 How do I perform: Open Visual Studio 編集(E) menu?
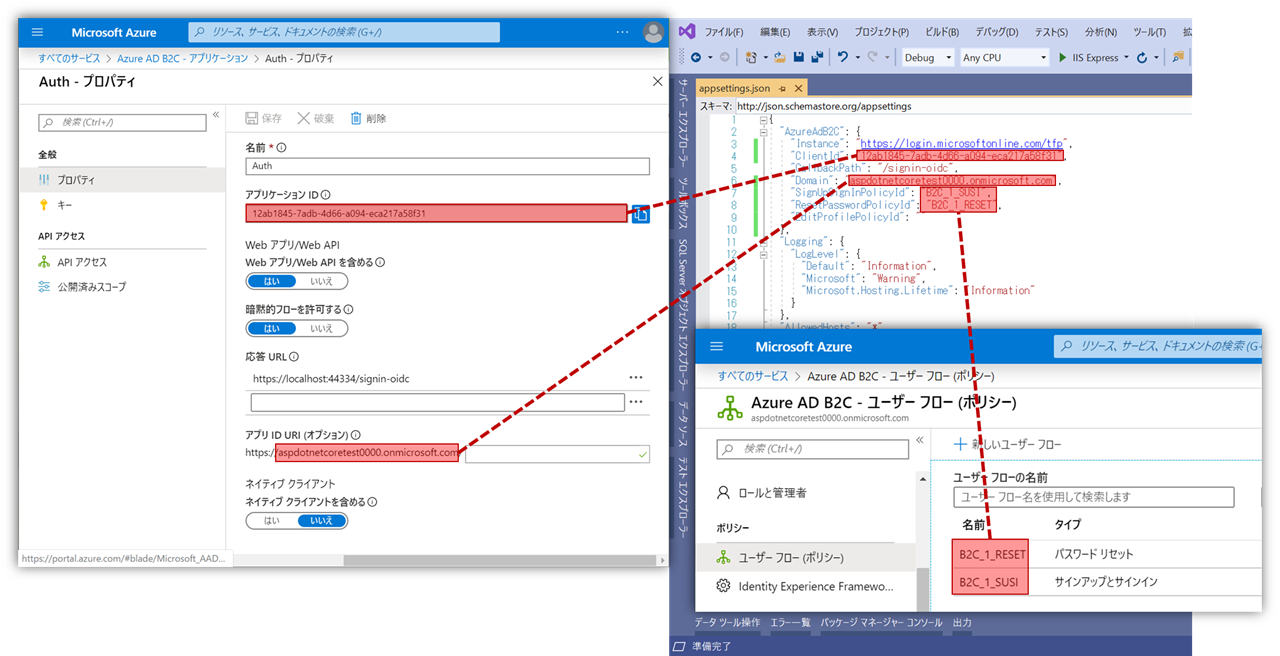pos(775,32)
